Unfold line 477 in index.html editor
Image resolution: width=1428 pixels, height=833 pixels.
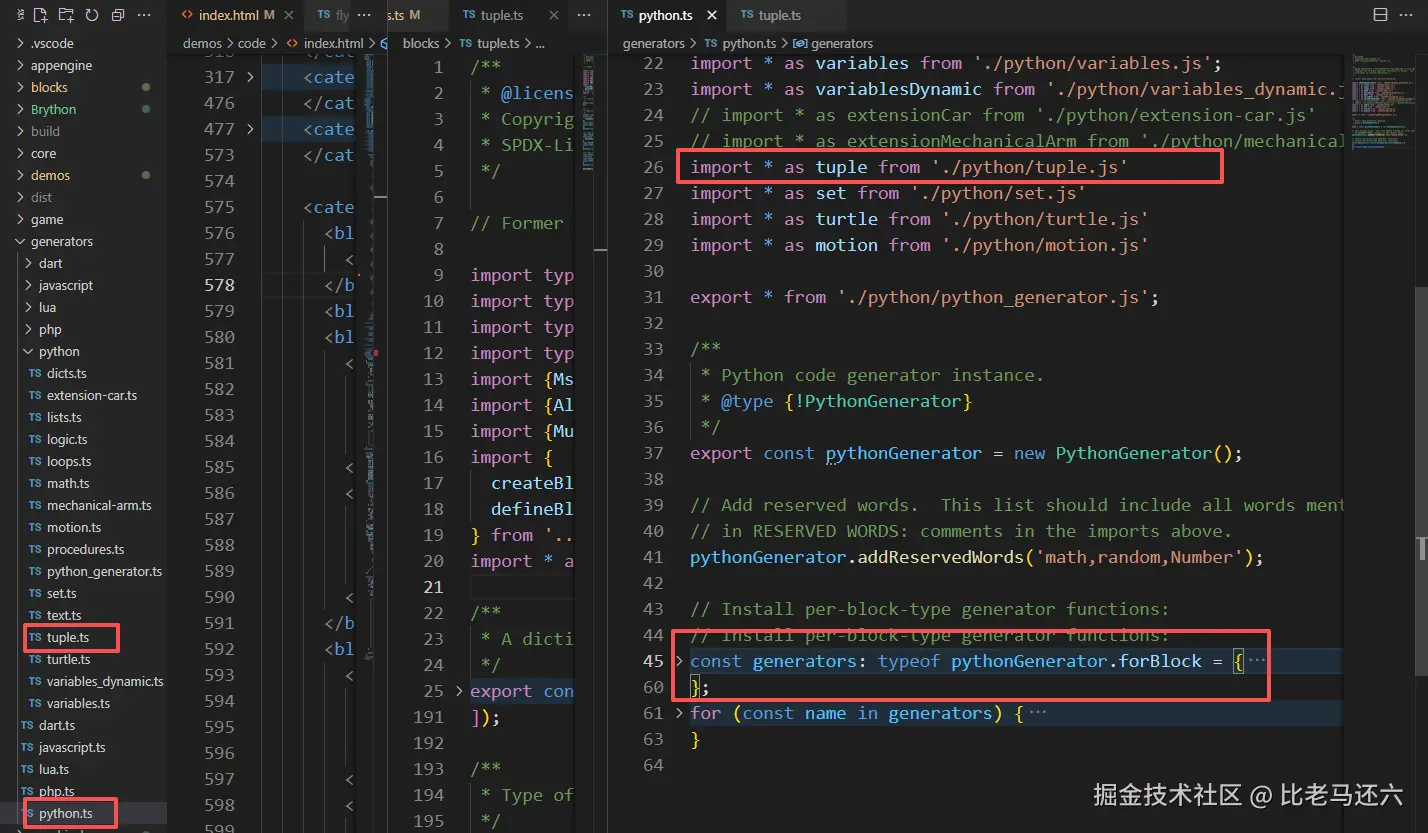pos(250,129)
